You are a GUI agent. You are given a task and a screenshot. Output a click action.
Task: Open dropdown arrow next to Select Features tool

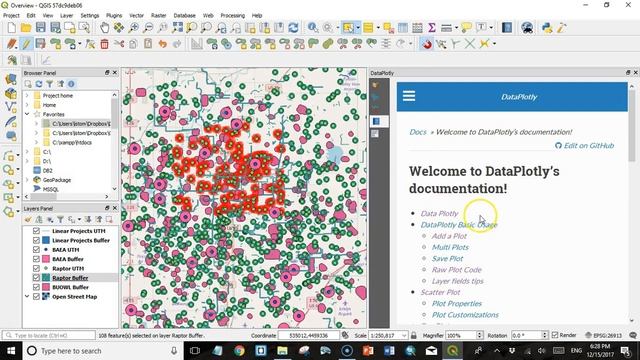pos(358,28)
